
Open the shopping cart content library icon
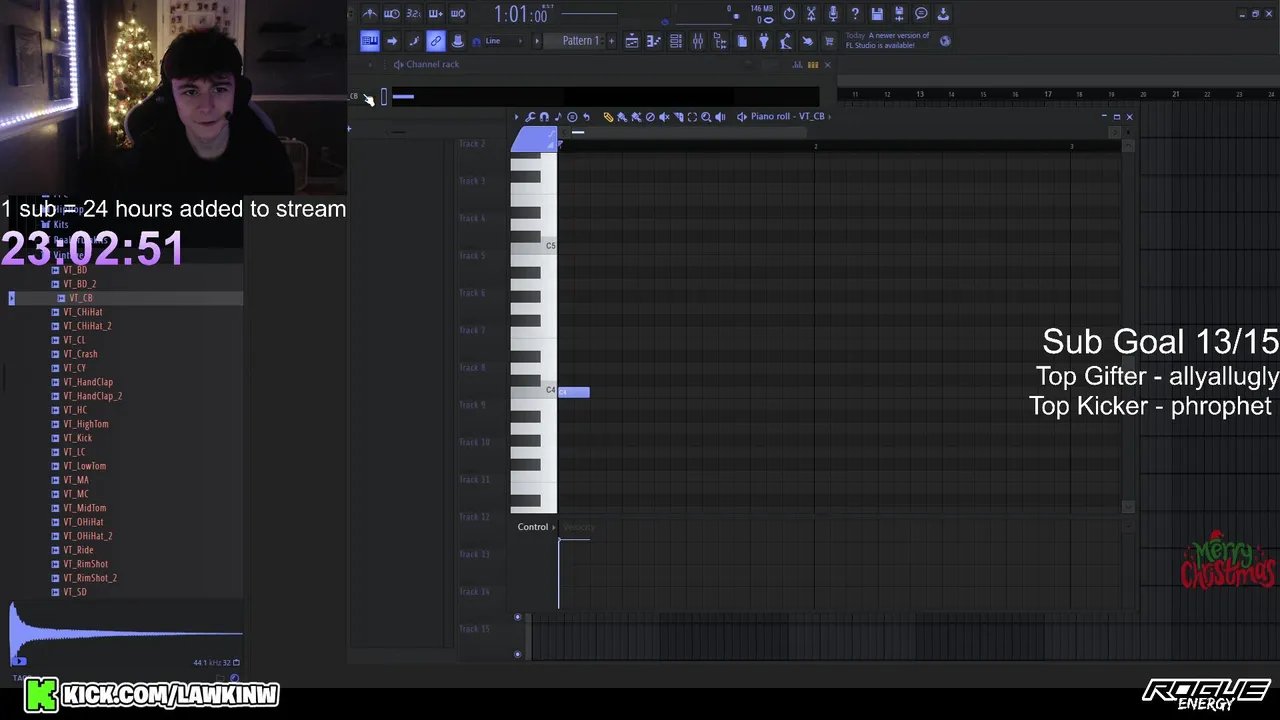pyautogui.click(x=829, y=41)
